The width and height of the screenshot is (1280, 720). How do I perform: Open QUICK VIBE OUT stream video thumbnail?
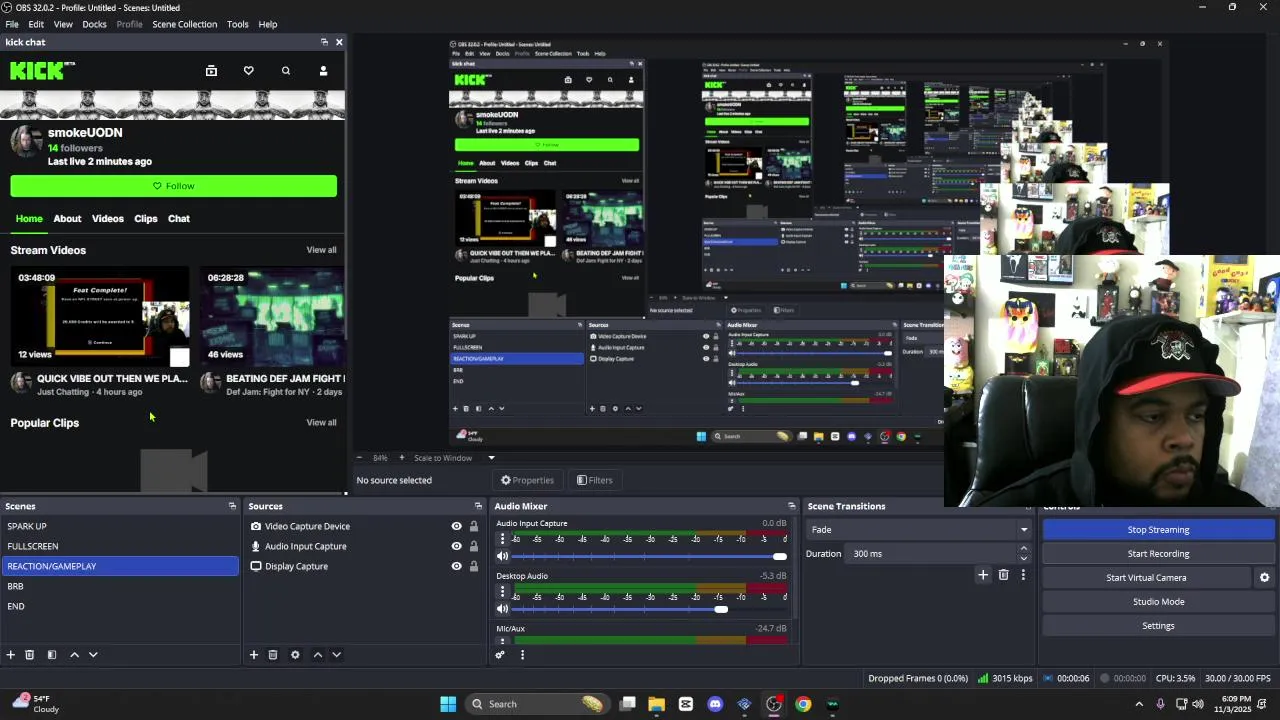[100, 319]
